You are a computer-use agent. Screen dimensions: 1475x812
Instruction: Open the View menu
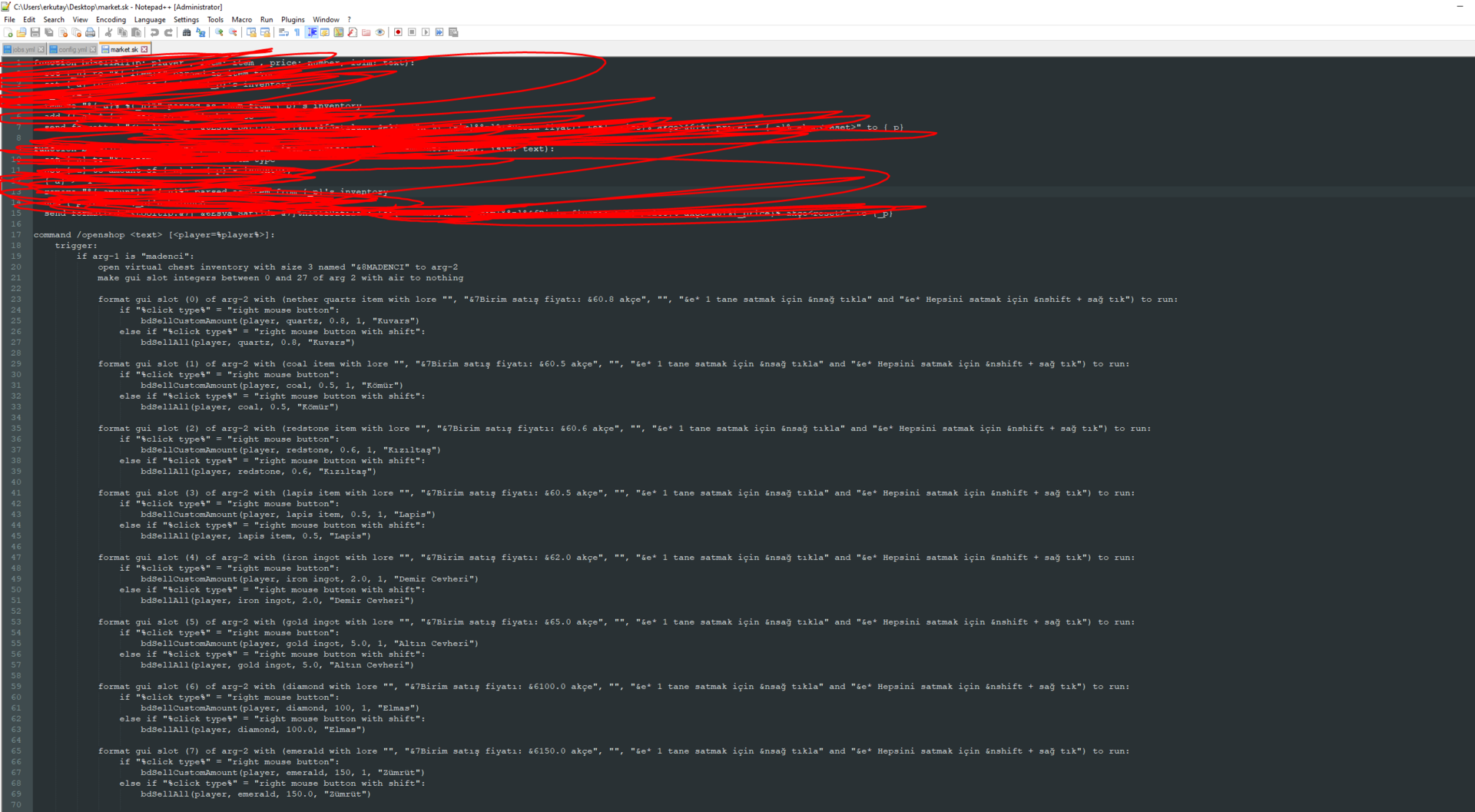click(x=80, y=19)
